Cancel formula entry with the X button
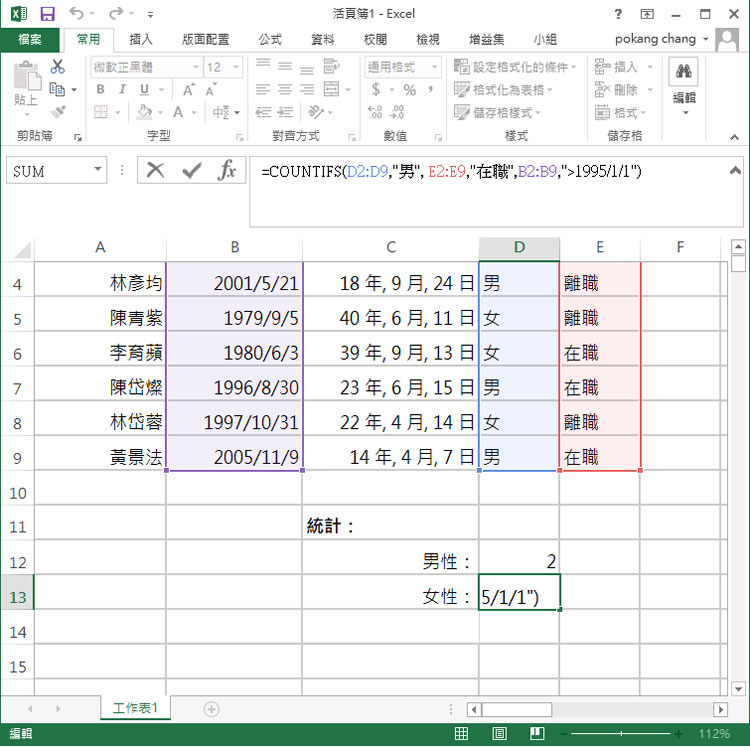 click(x=155, y=171)
